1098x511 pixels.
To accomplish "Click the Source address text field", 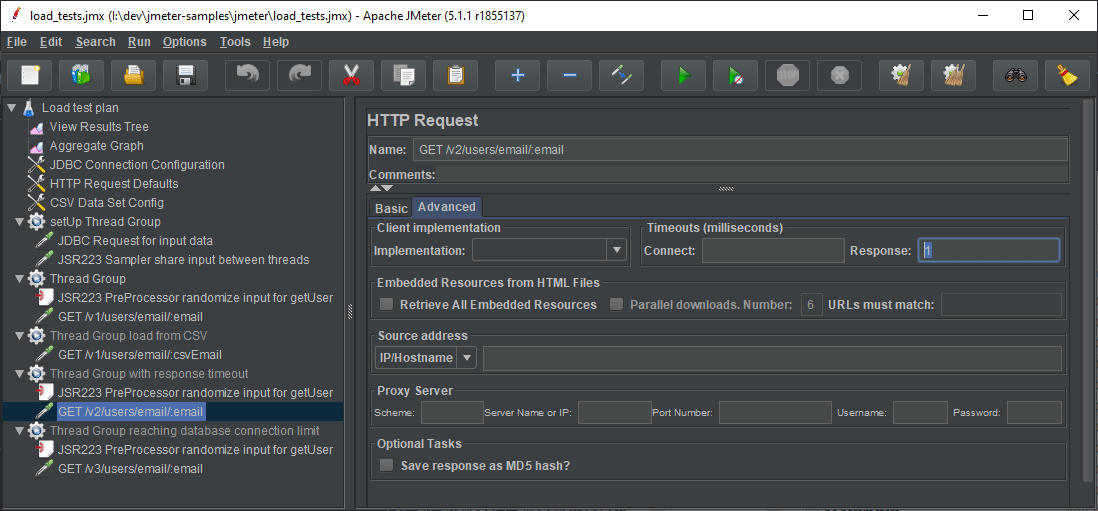I will 772,358.
